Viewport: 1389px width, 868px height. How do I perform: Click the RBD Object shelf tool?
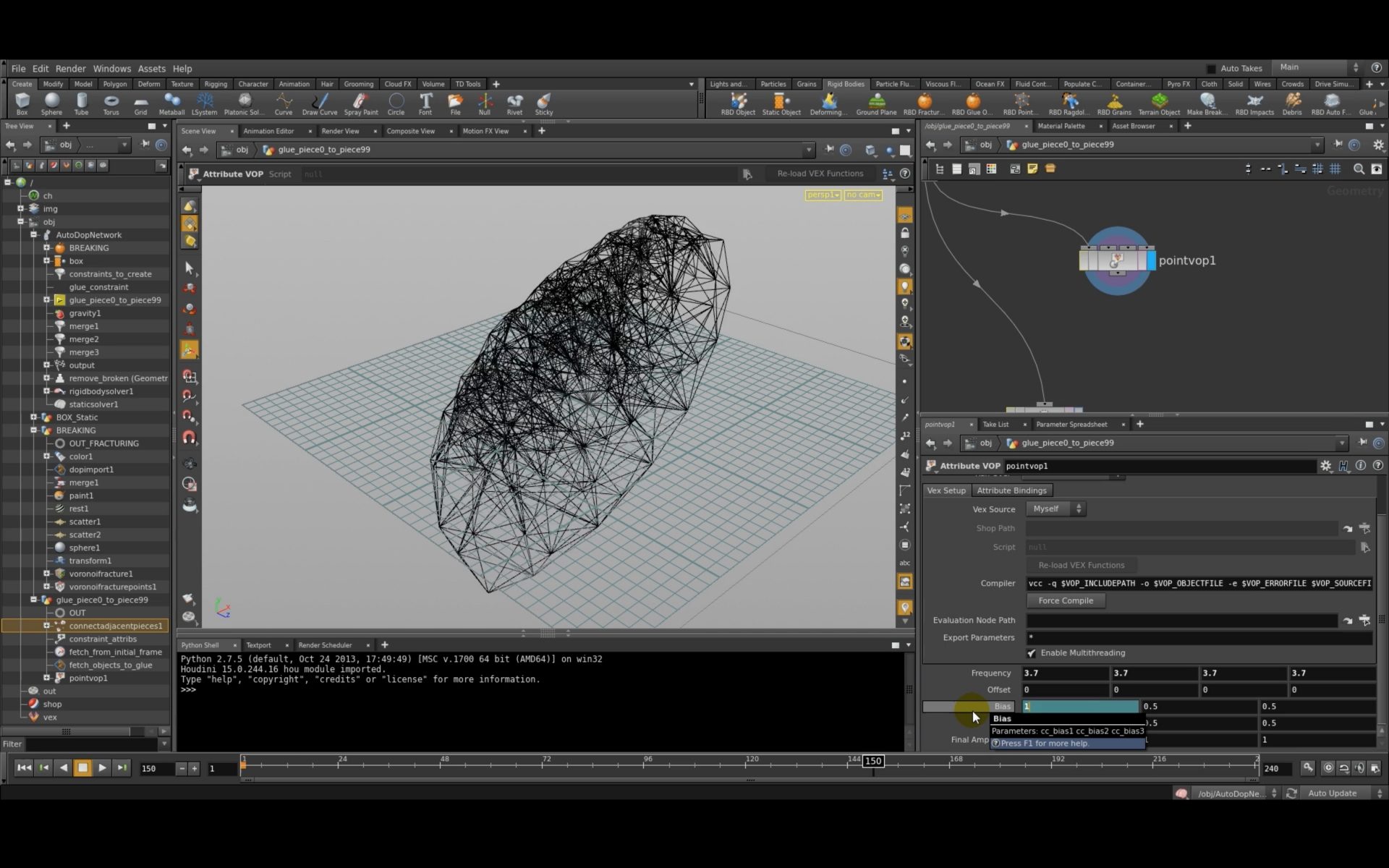[738, 103]
